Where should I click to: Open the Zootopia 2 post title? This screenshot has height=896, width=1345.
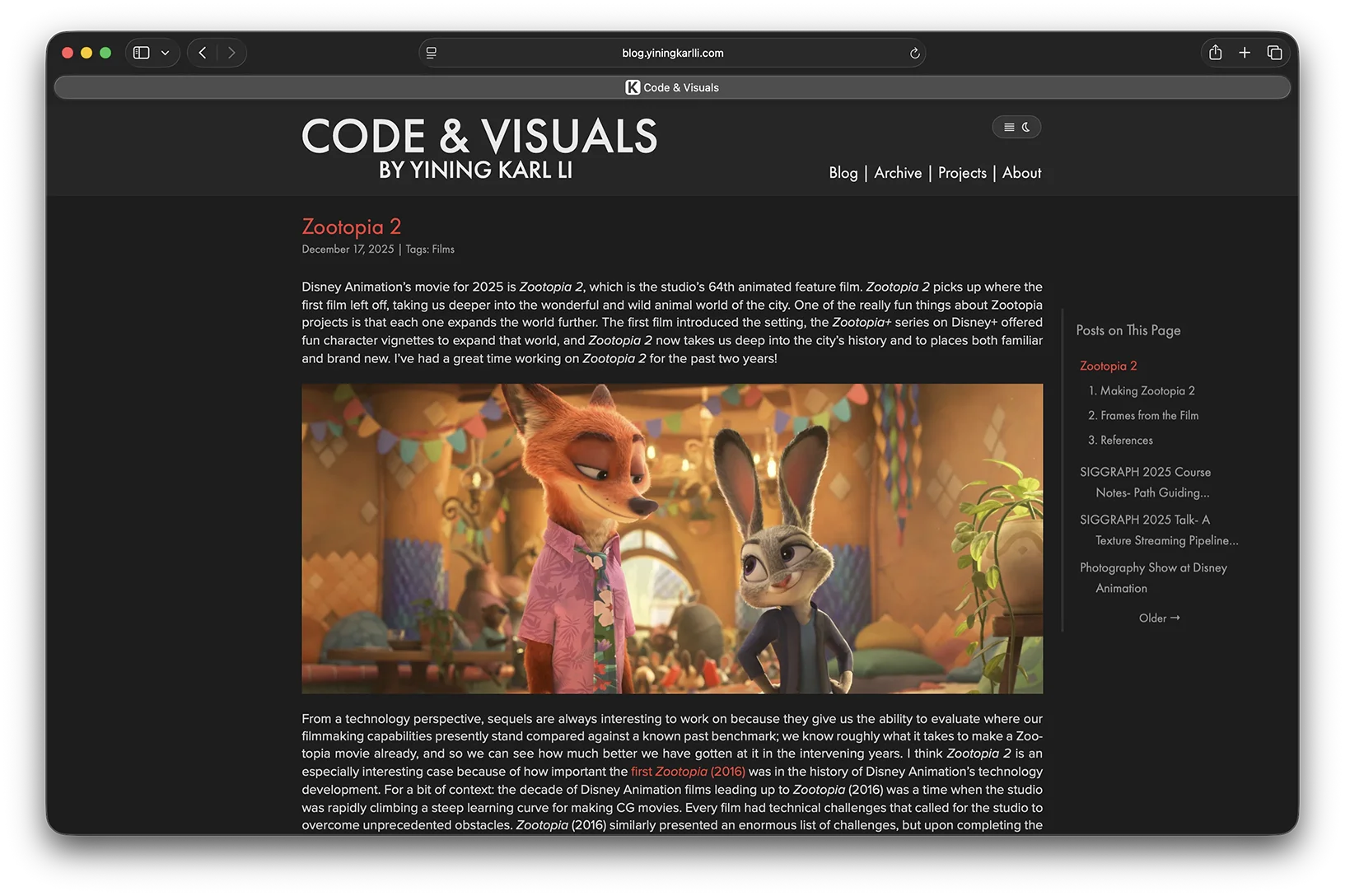[x=352, y=226]
